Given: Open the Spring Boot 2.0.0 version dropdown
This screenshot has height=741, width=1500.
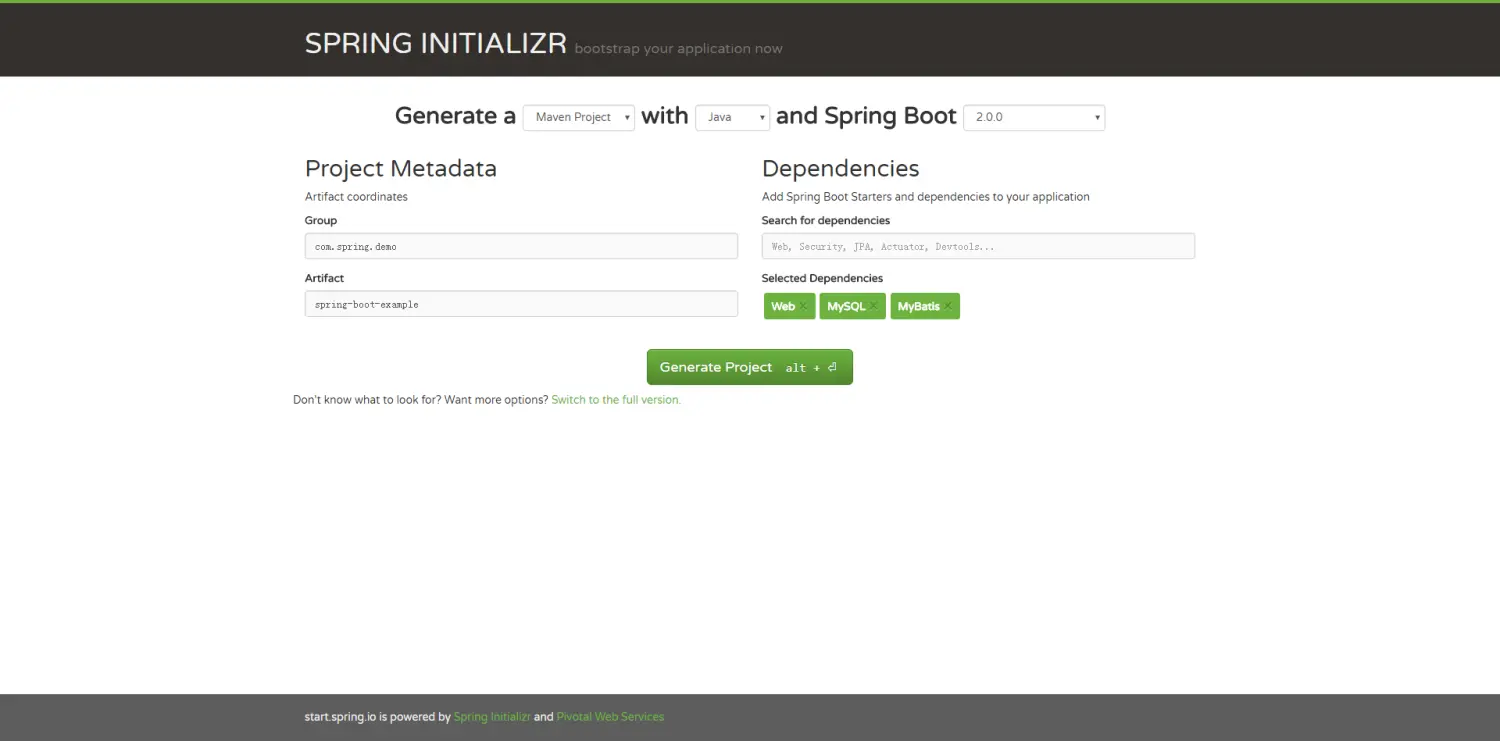Looking at the screenshot, I should click(x=1034, y=117).
